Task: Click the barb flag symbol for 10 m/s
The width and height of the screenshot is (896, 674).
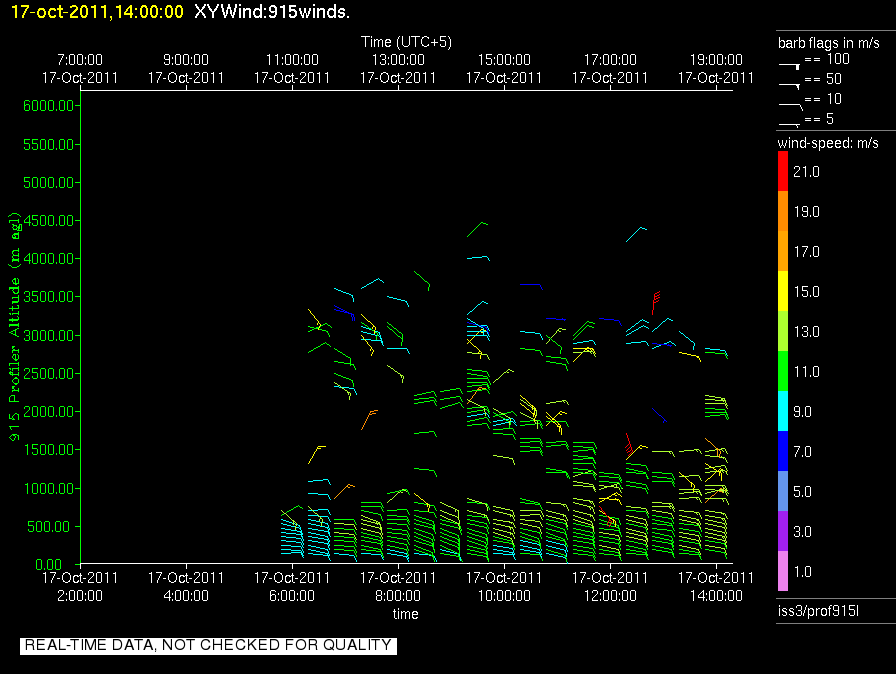Action: pyautogui.click(x=790, y=106)
